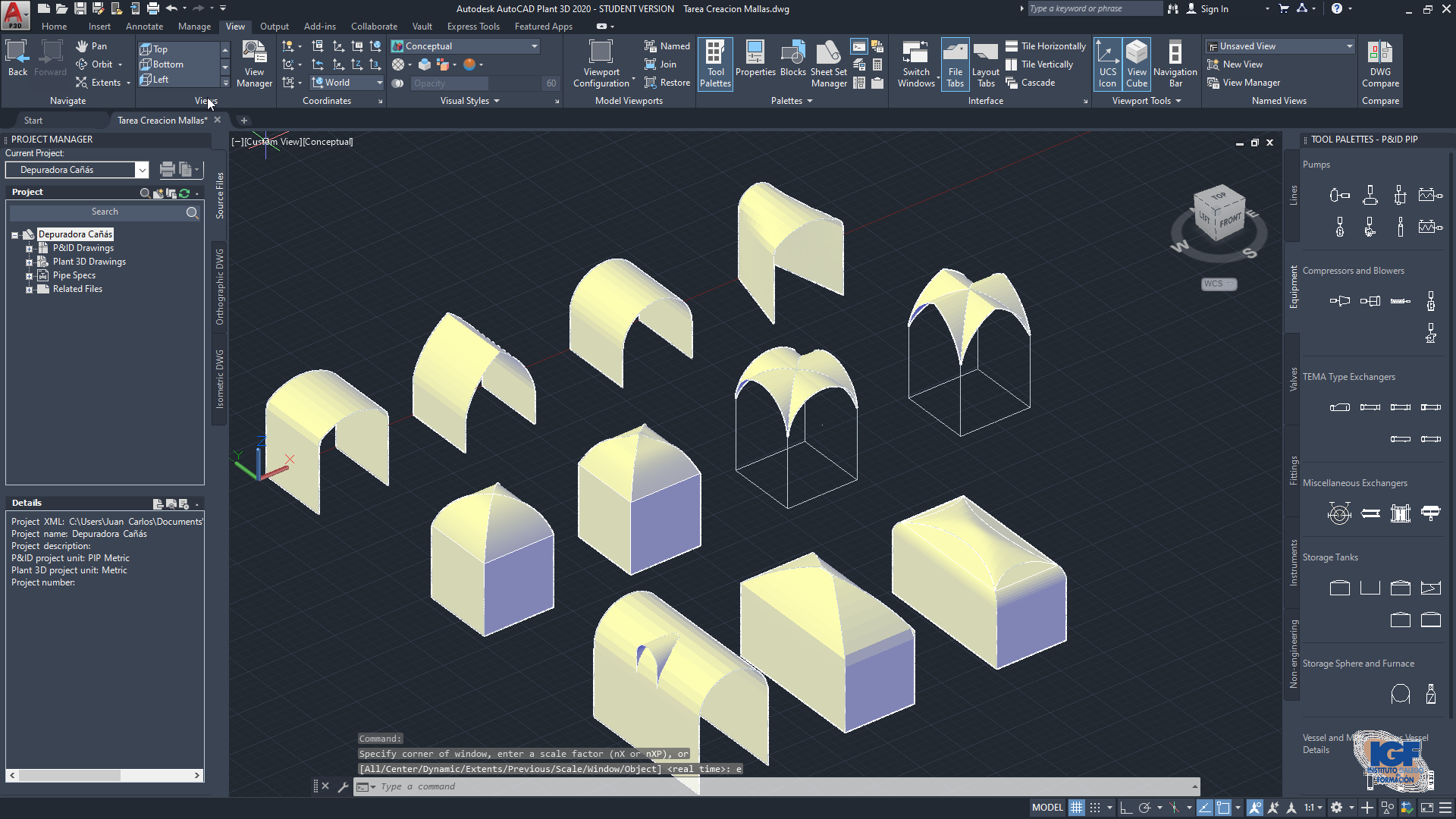
Task: Open DWG Compare
Action: pyautogui.click(x=1380, y=64)
